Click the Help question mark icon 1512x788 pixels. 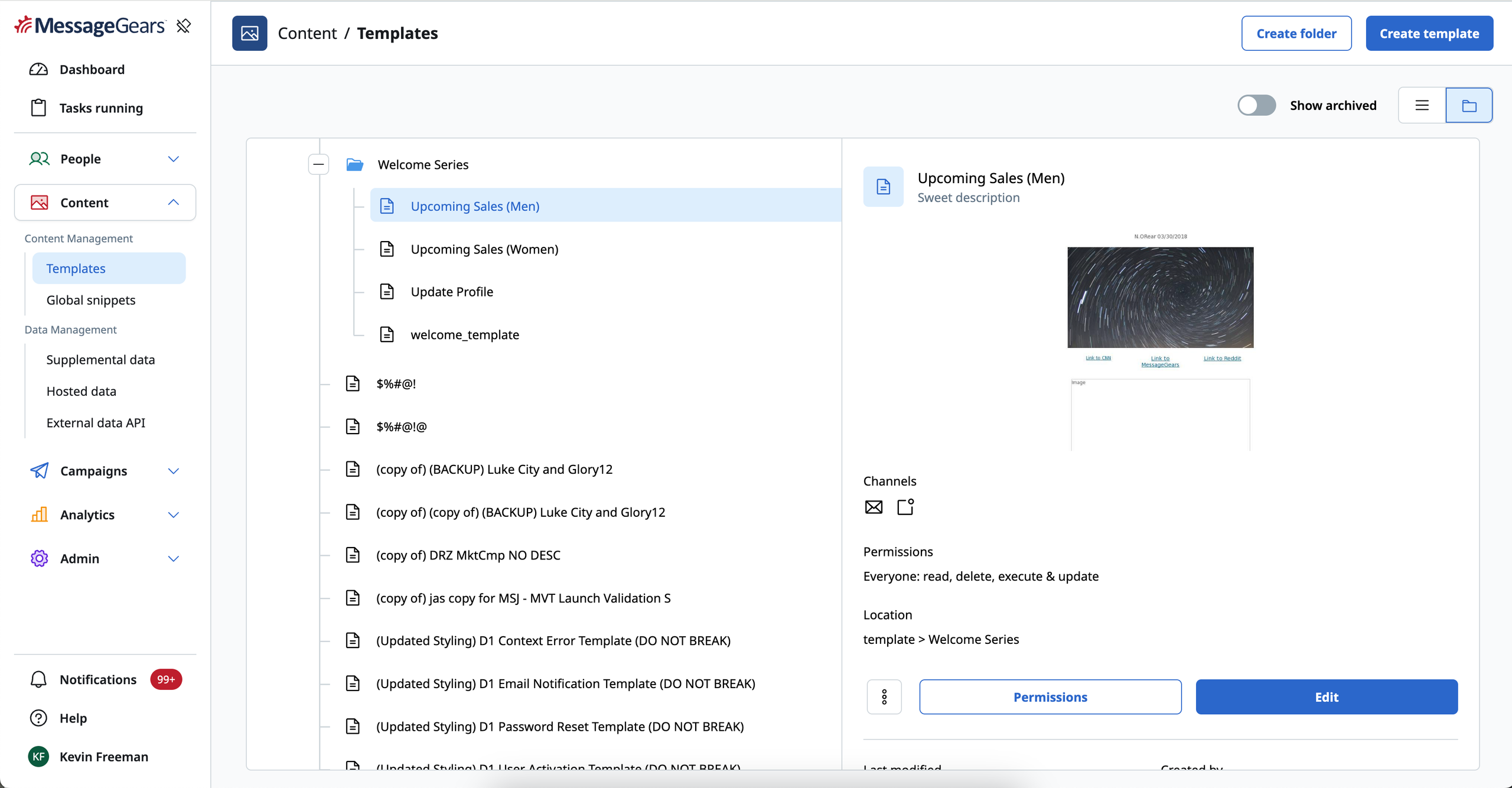(x=38, y=718)
